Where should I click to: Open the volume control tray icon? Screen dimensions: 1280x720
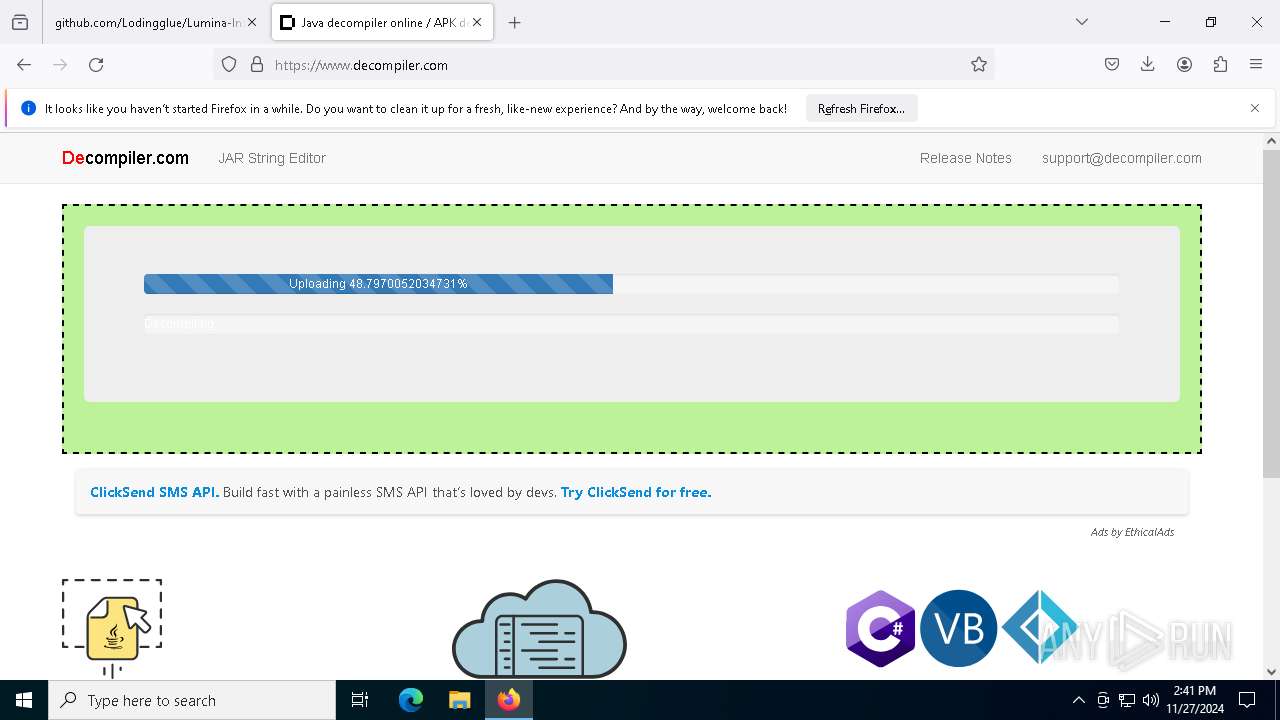pyautogui.click(x=1151, y=700)
